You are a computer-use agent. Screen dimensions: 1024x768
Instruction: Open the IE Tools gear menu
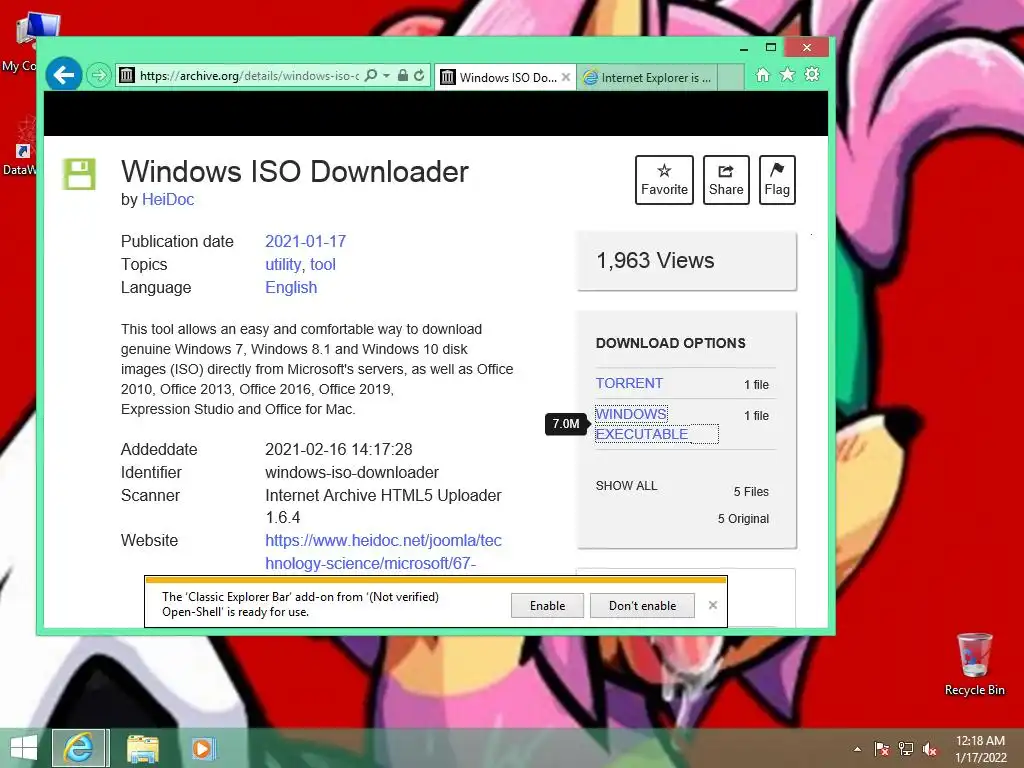(812, 74)
